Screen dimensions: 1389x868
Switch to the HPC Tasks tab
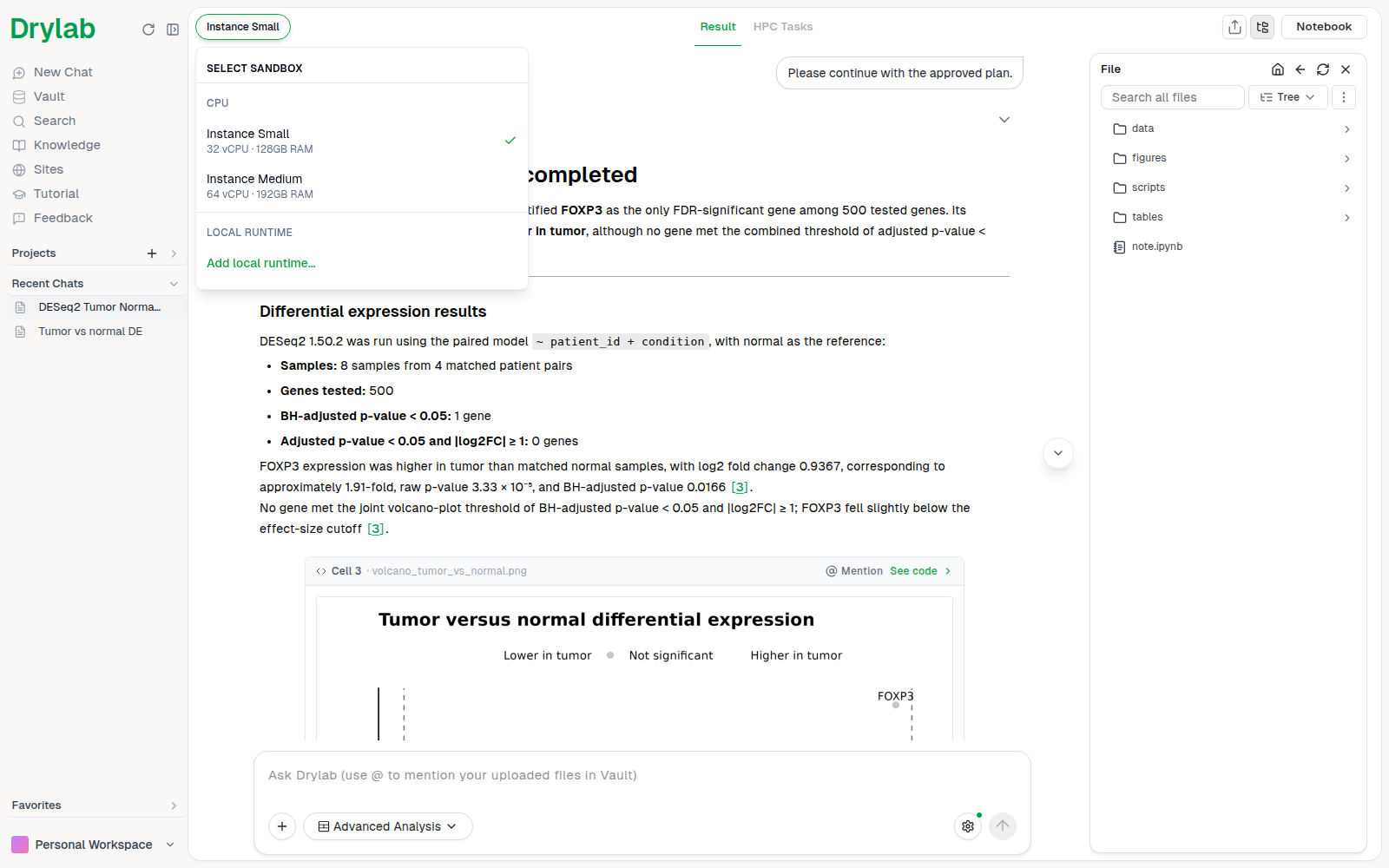[783, 27]
